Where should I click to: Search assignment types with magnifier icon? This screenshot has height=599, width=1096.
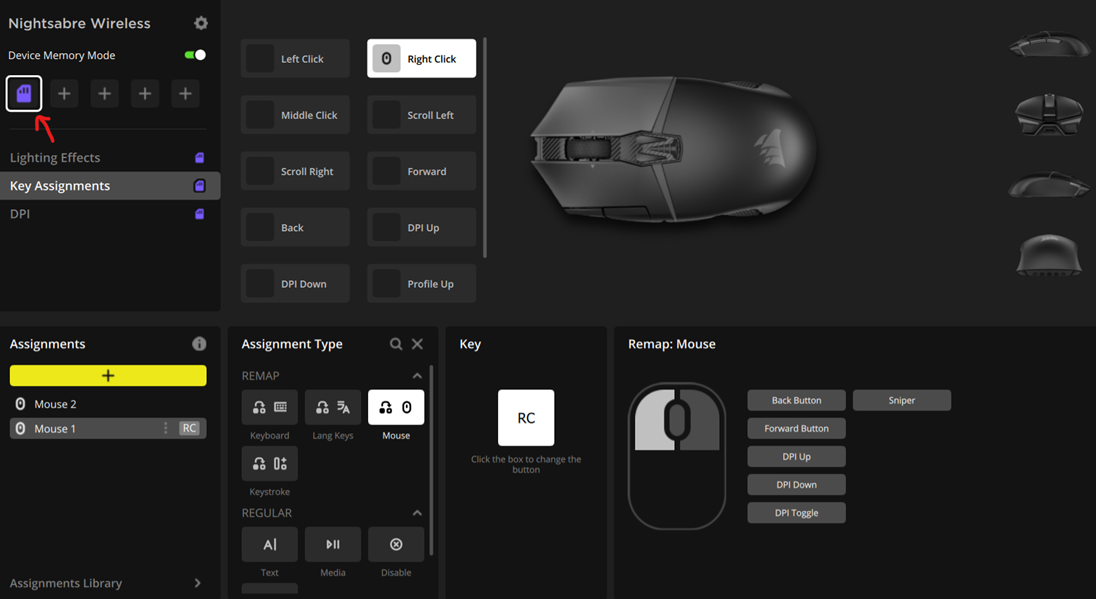point(396,344)
